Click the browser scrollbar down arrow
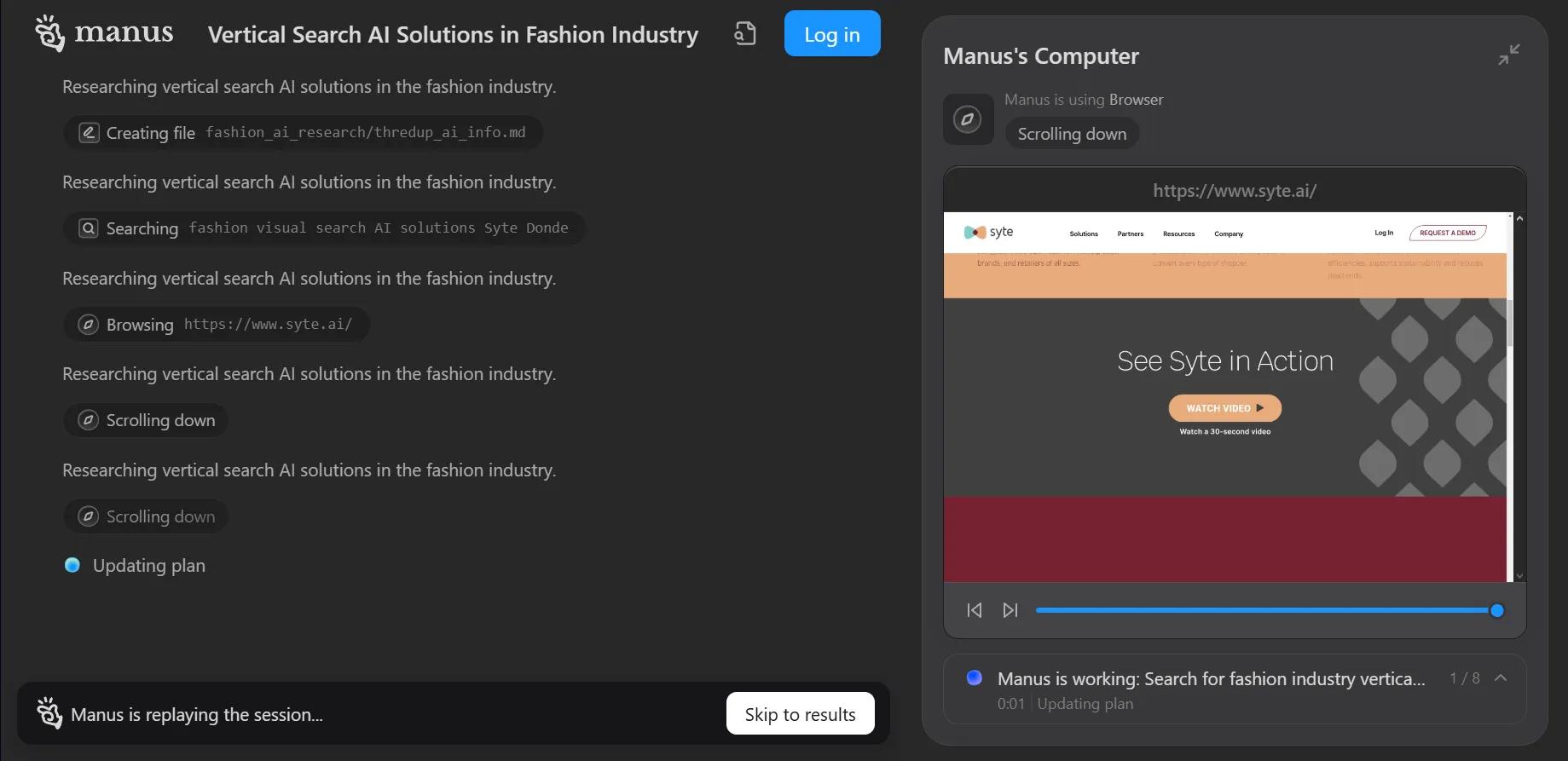Screen dimensions: 1568x761 pos(1519,576)
